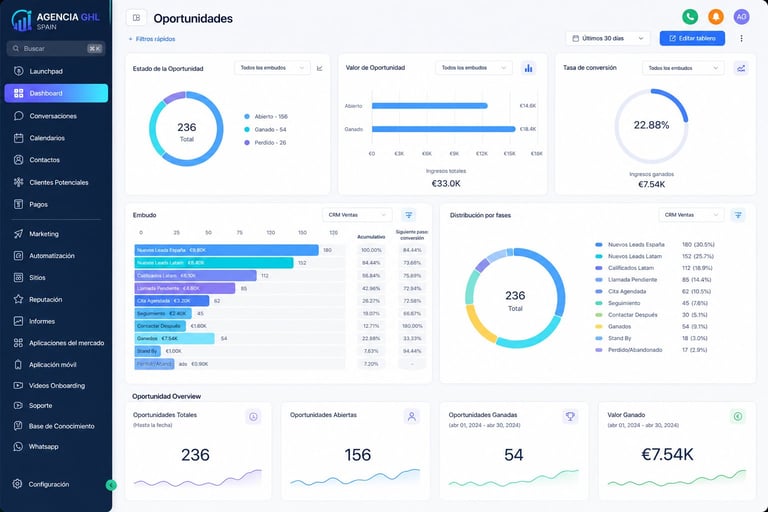Open the three-dot more options menu
This screenshot has width=768, height=512.
[x=741, y=38]
